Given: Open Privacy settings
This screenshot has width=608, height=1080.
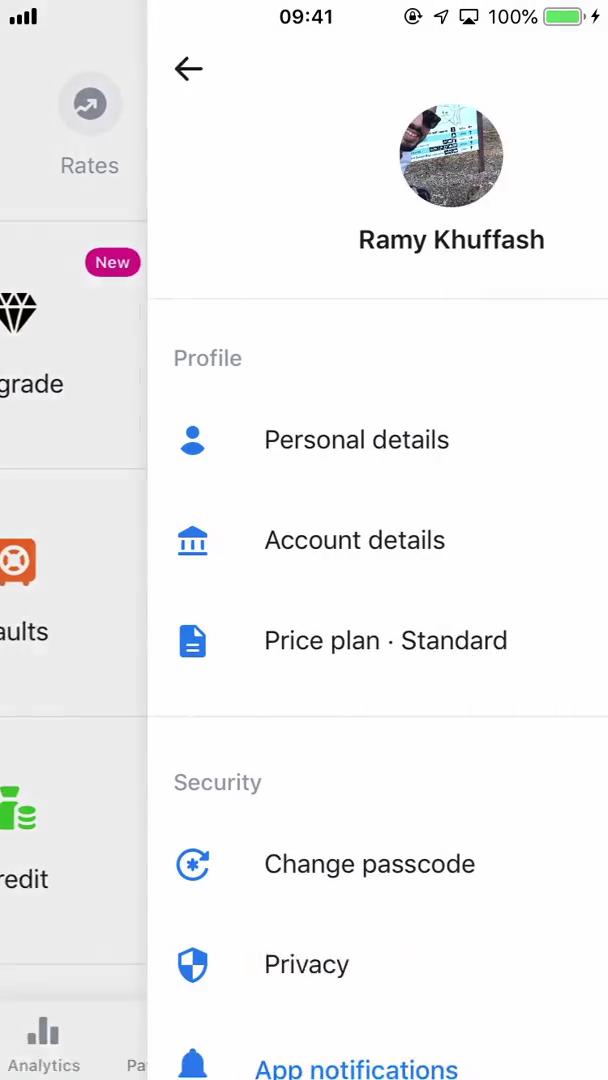Looking at the screenshot, I should coord(306,964).
